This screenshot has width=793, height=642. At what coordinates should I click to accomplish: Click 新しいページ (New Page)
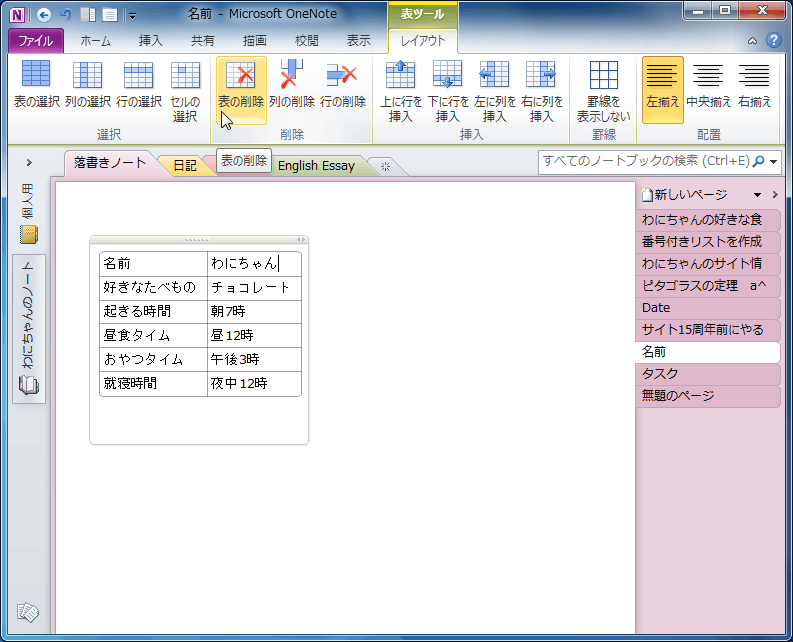pos(684,195)
